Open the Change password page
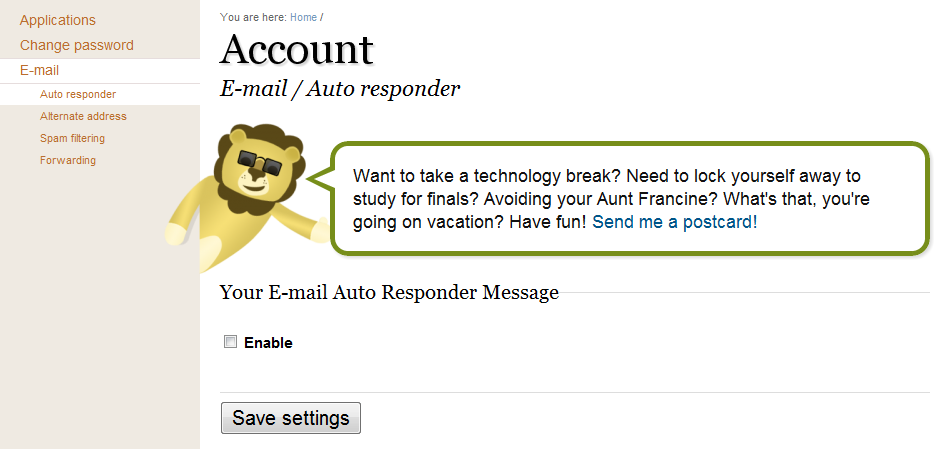Screen dimensions: 946x449 point(77,45)
